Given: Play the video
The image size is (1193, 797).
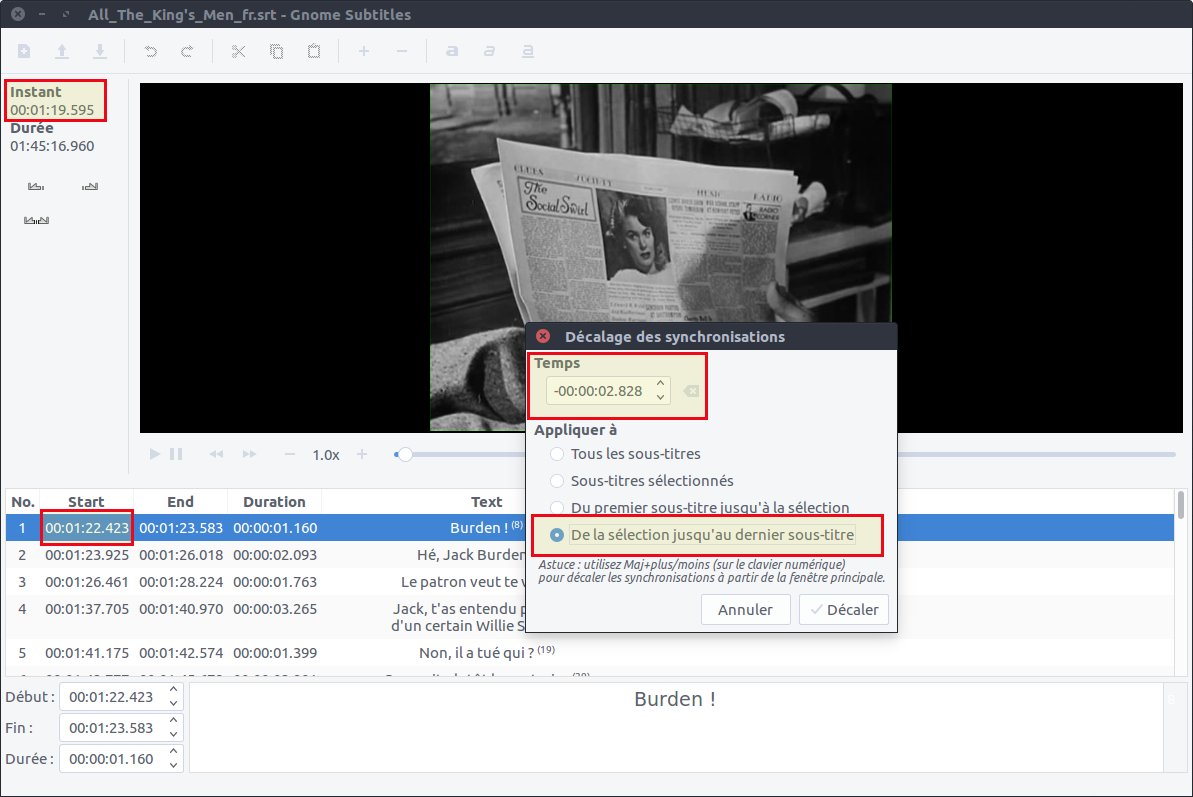Looking at the screenshot, I should [x=154, y=454].
